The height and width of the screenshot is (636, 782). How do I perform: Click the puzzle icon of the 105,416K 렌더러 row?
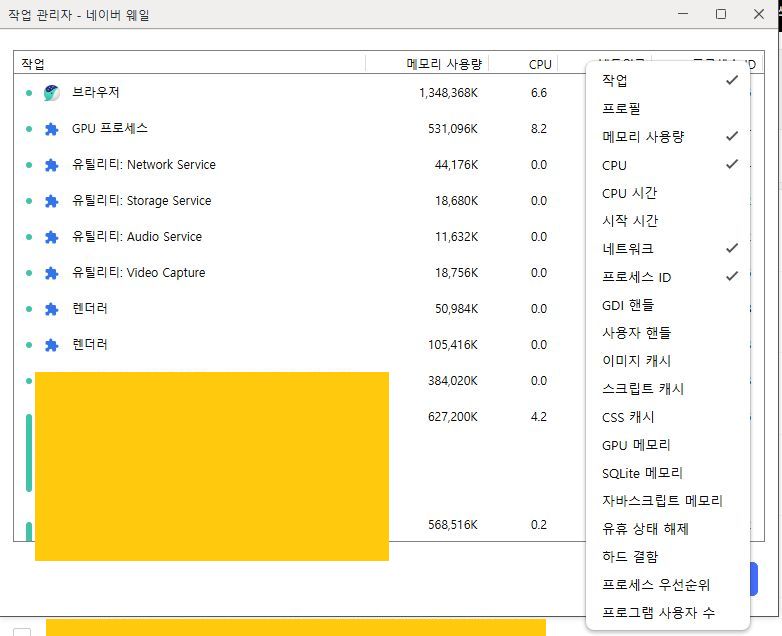click(x=51, y=345)
